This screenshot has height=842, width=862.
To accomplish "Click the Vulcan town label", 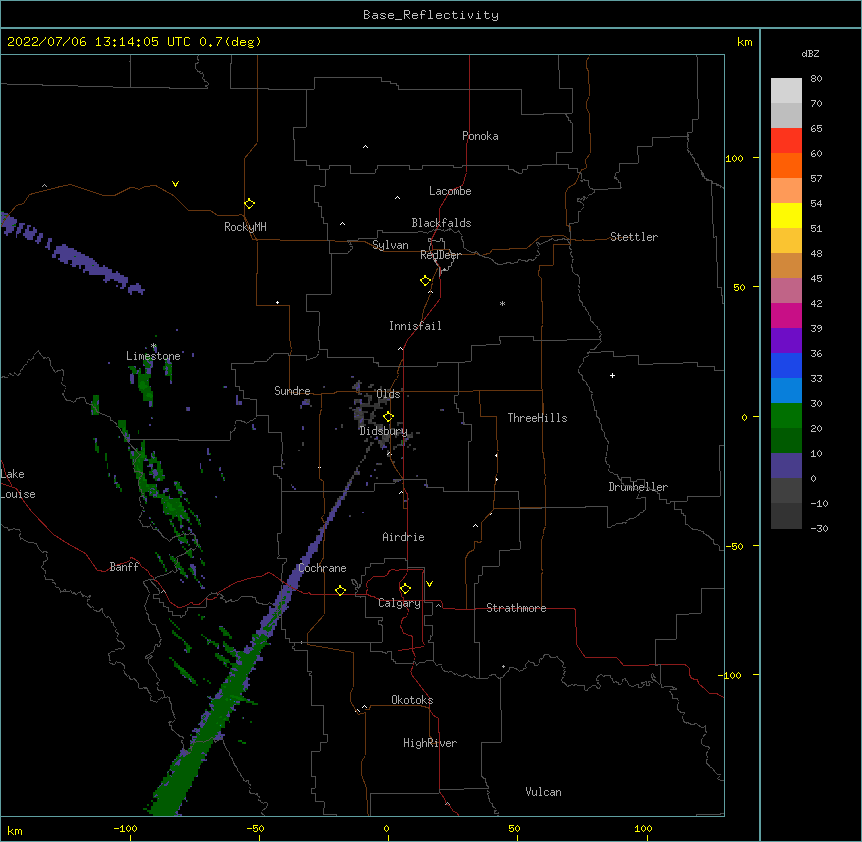I will pos(543,792).
